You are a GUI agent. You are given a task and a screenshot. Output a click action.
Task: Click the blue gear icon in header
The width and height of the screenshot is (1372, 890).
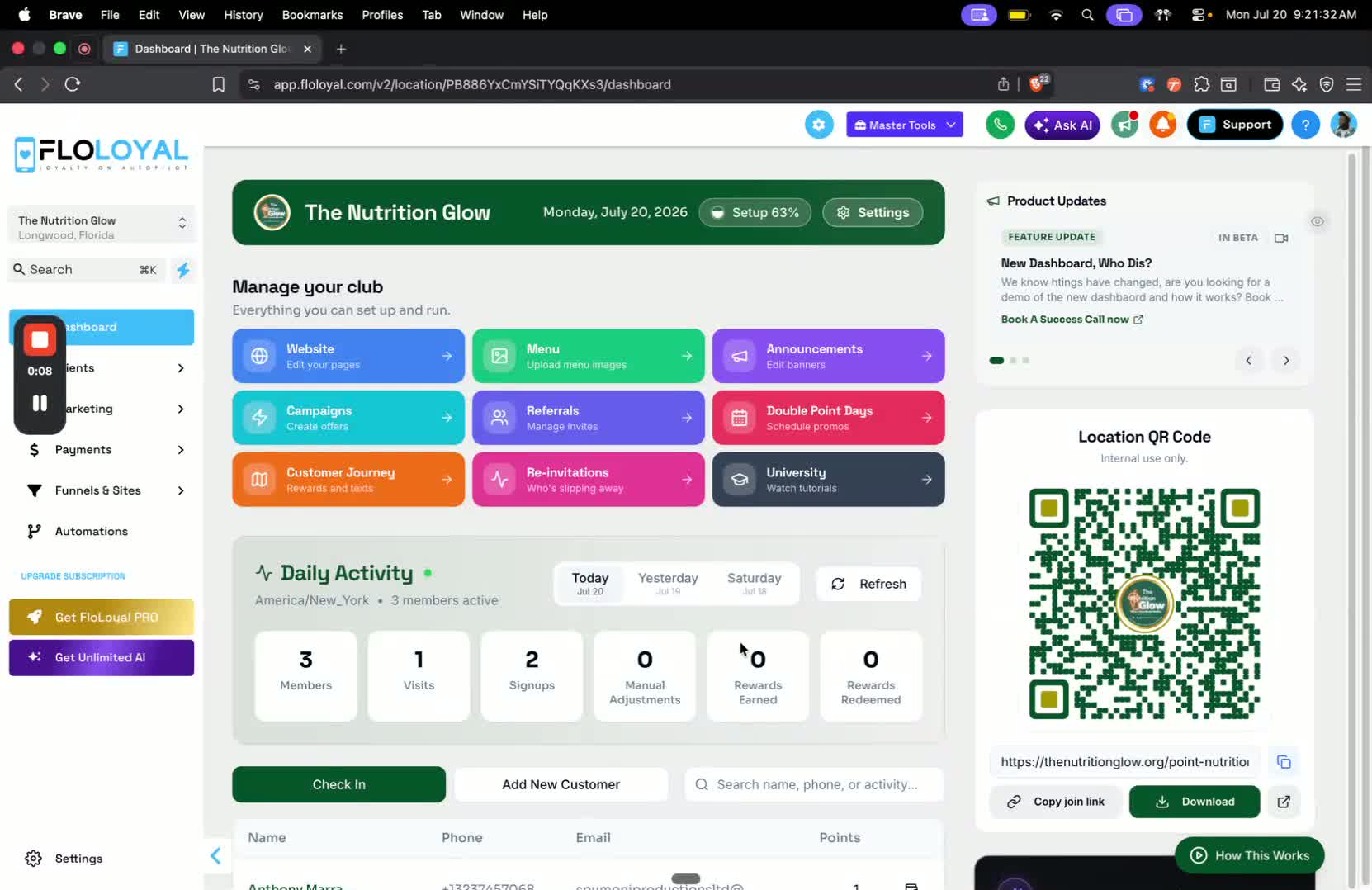(x=819, y=125)
